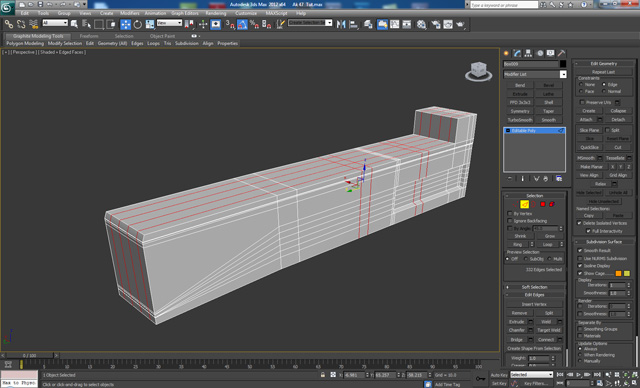Click the QuickSlice button
640x388 pixels.
[x=589, y=147]
